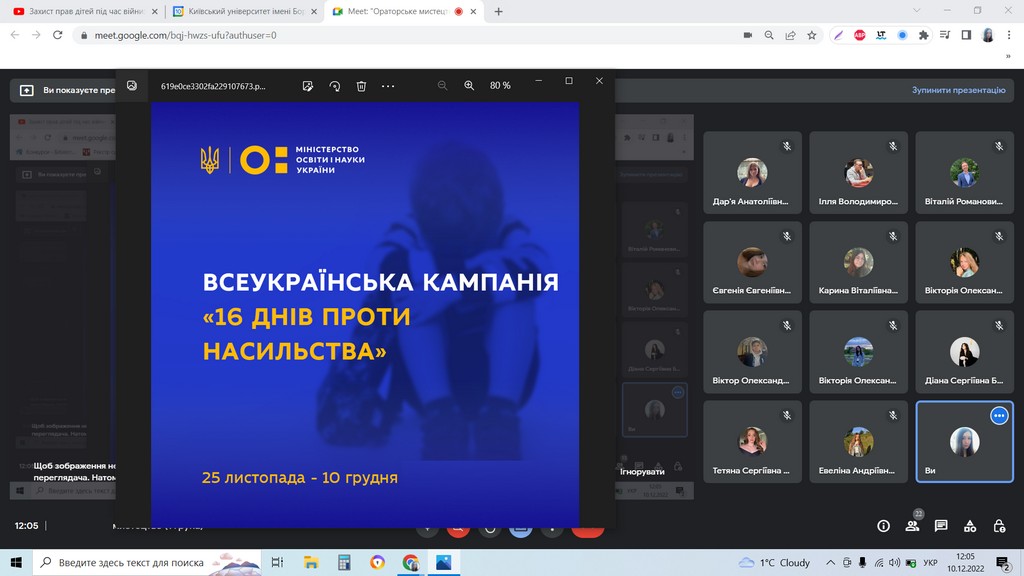Viewport: 1024px width, 576px height.
Task: Open Photos three-dot more menu
Action: pos(388,86)
